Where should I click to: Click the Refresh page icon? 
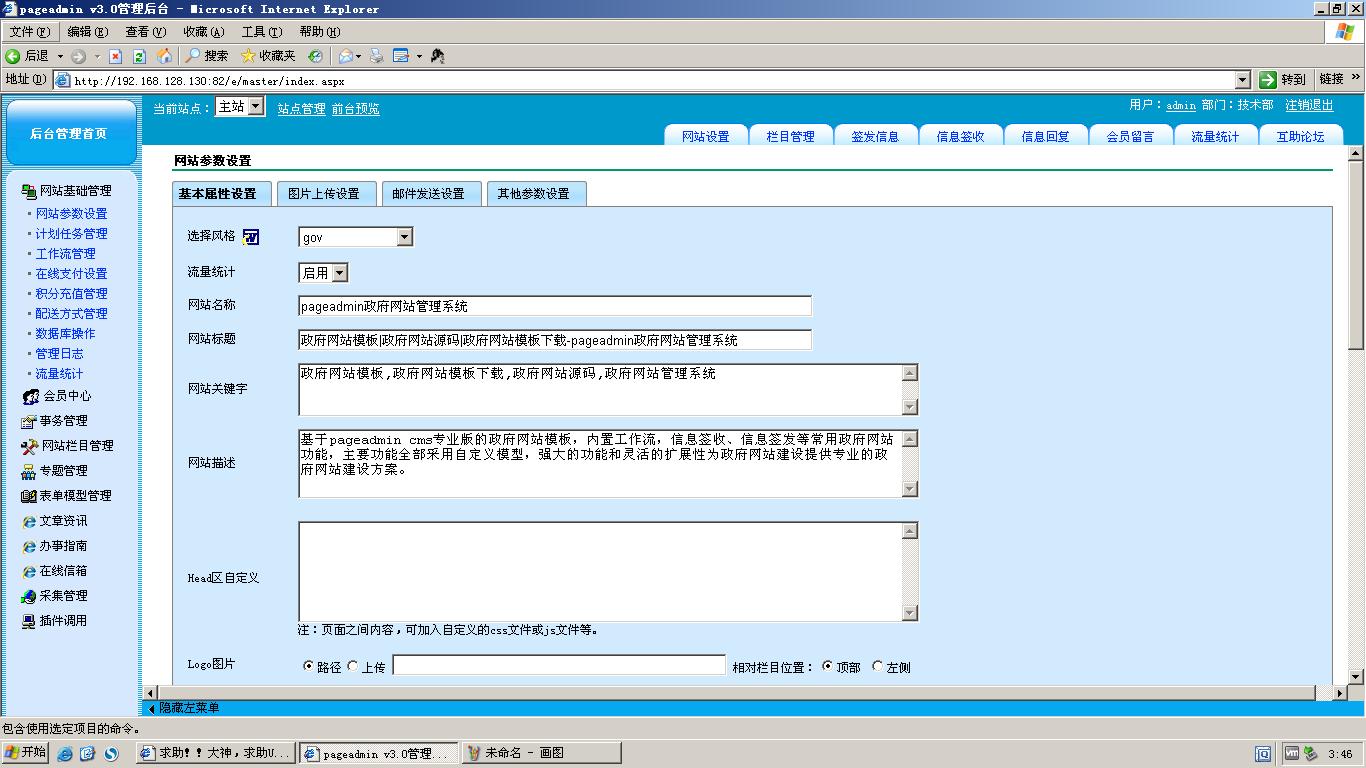[x=139, y=56]
